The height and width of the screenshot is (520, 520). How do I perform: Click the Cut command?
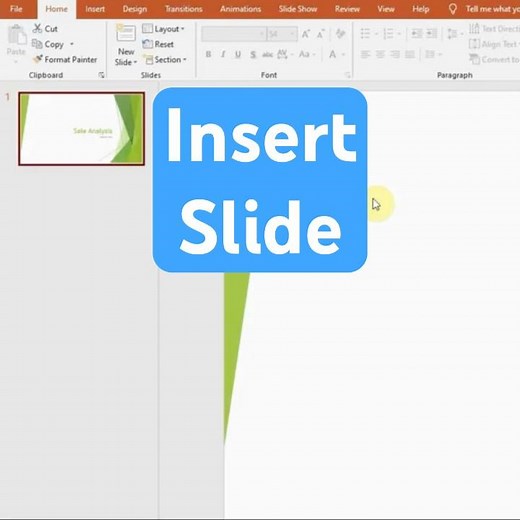(45, 29)
